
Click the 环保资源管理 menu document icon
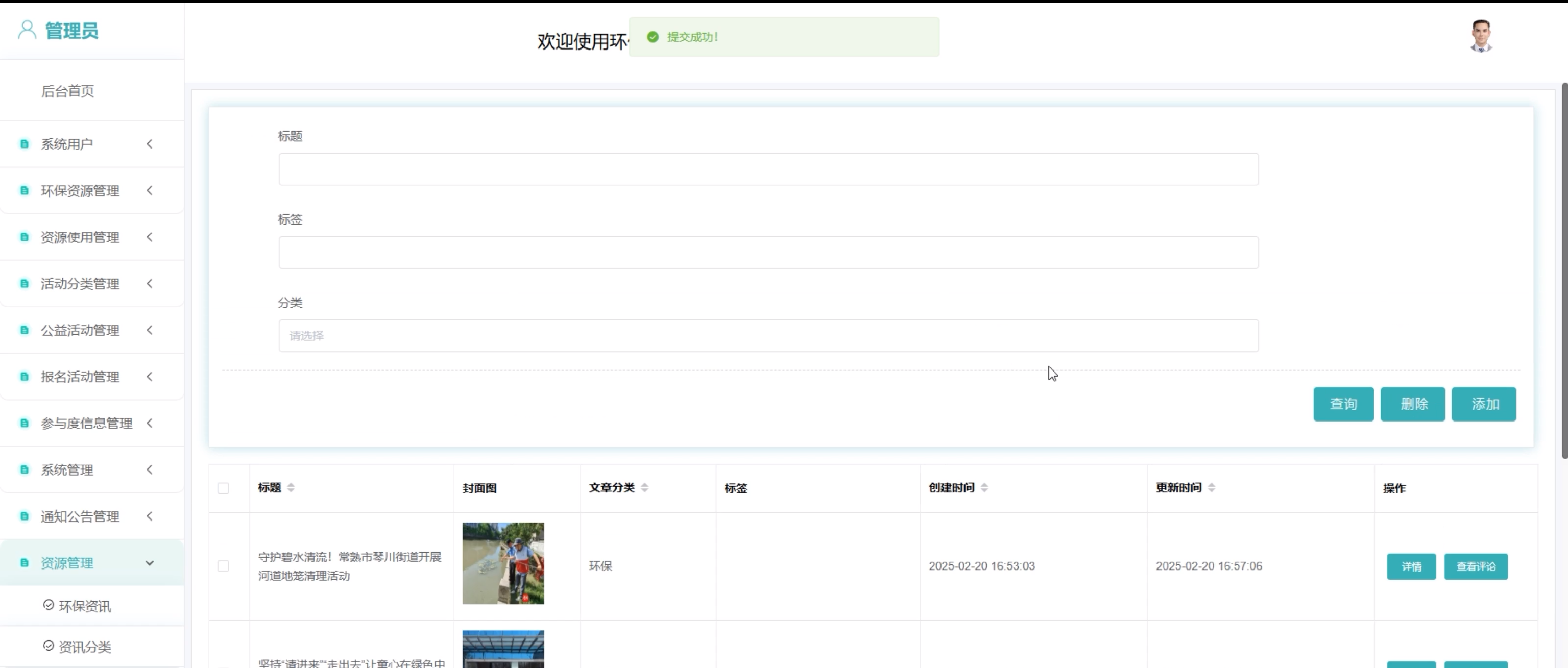coord(25,191)
